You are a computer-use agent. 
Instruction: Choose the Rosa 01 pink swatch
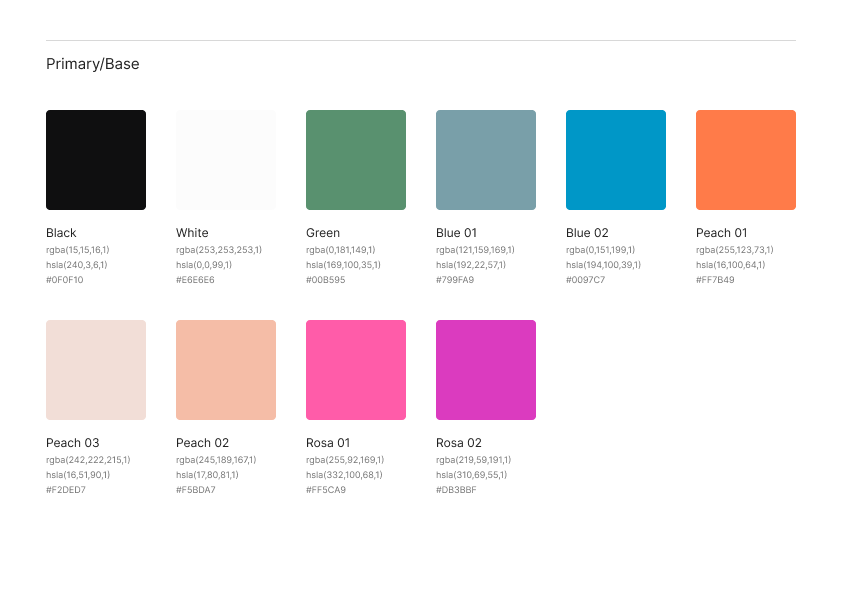click(x=356, y=370)
